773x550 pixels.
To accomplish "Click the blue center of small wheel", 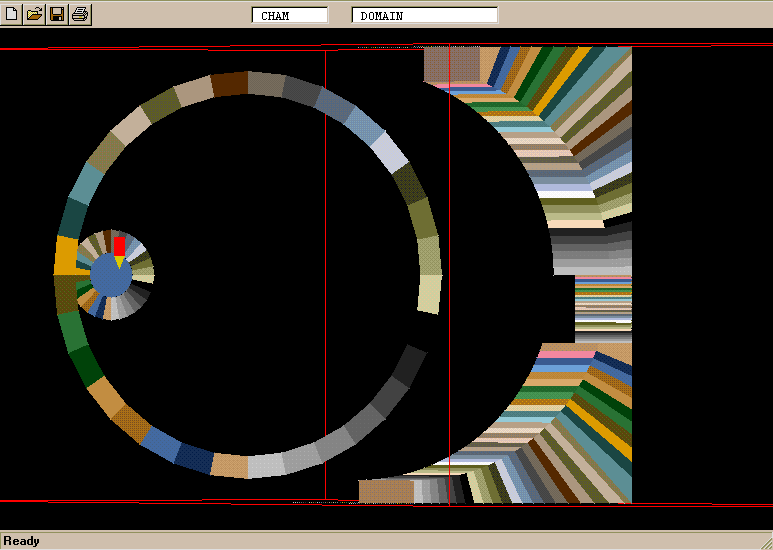I will point(109,275).
